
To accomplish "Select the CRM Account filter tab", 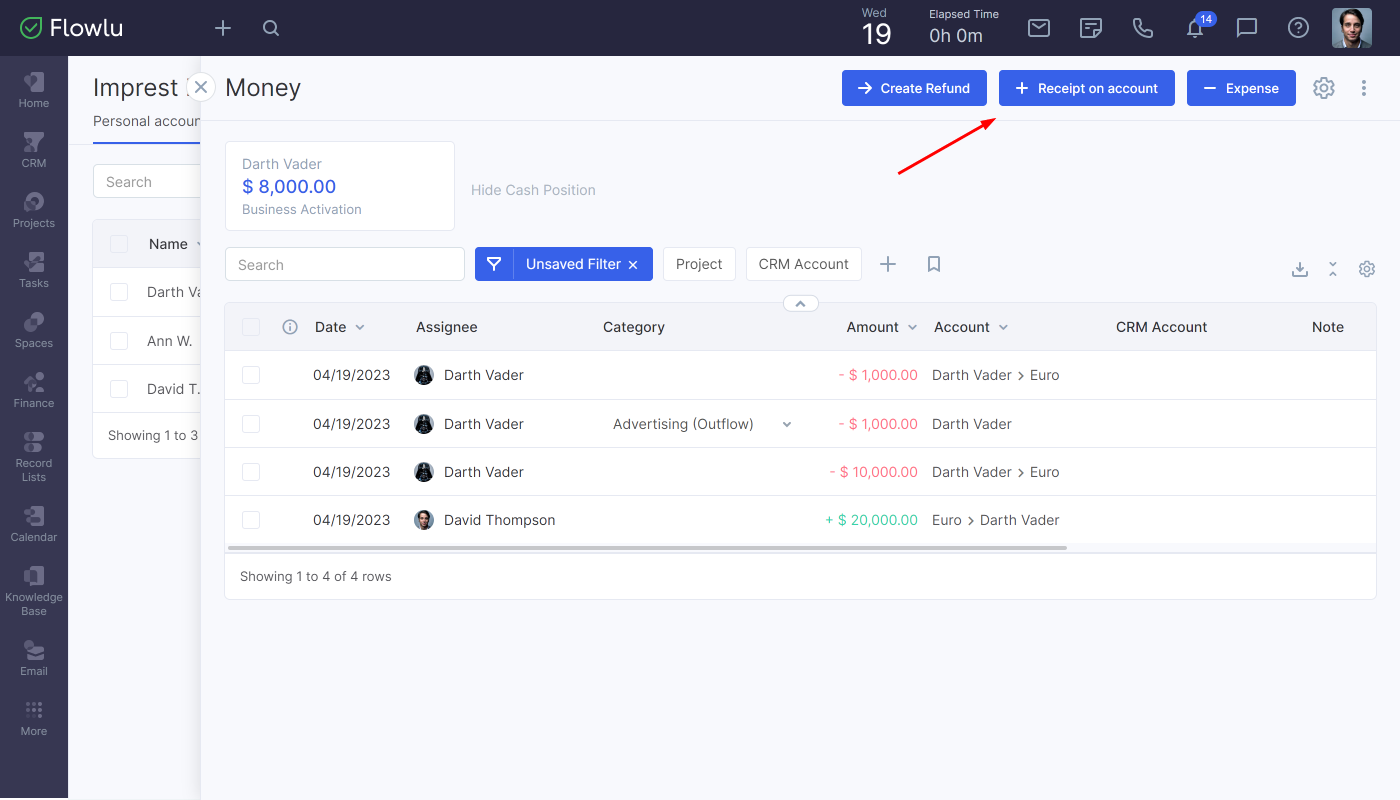I will click(803, 264).
